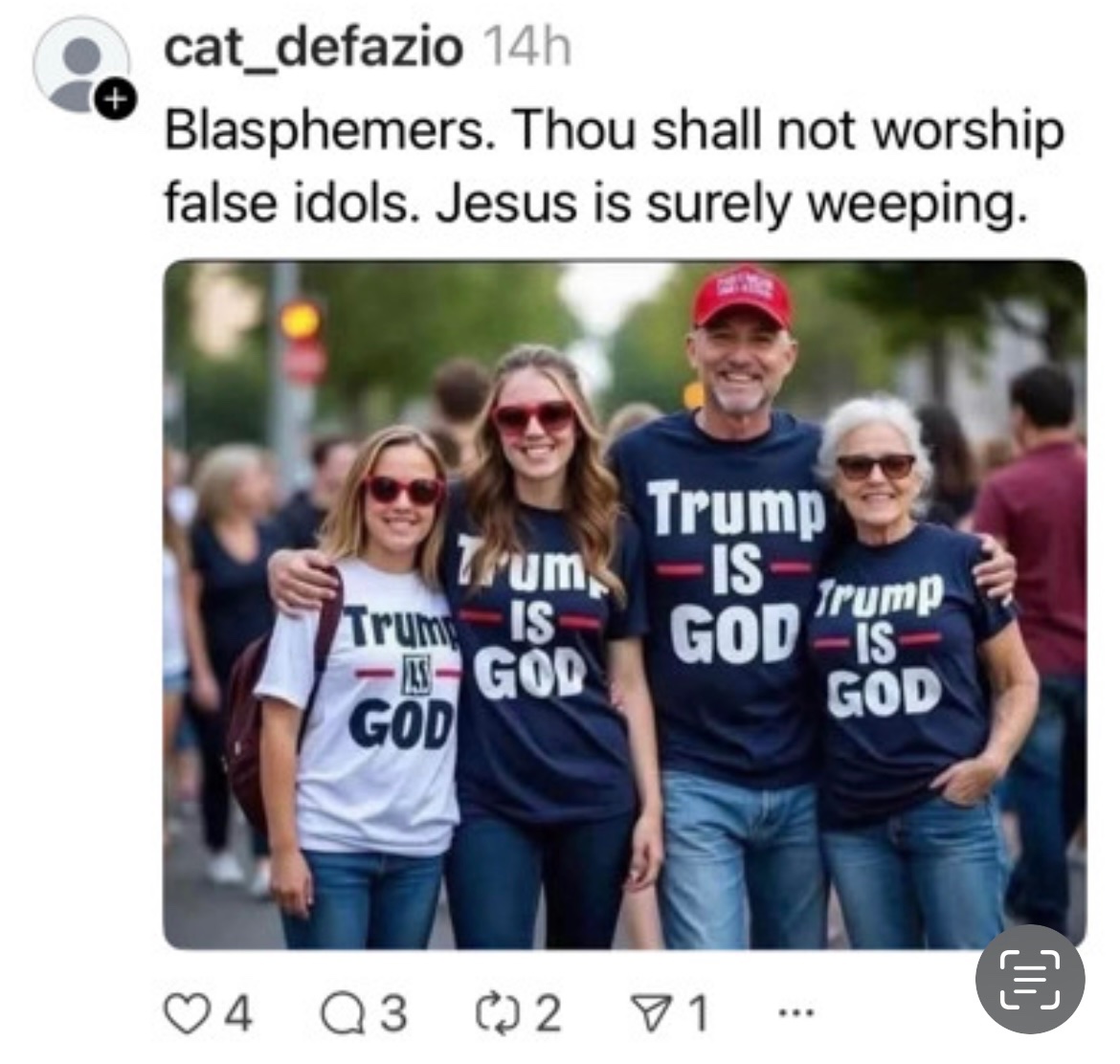The image size is (1120, 1064).
Task: Select the post text starting with Blasphemers
Action: 615,167
